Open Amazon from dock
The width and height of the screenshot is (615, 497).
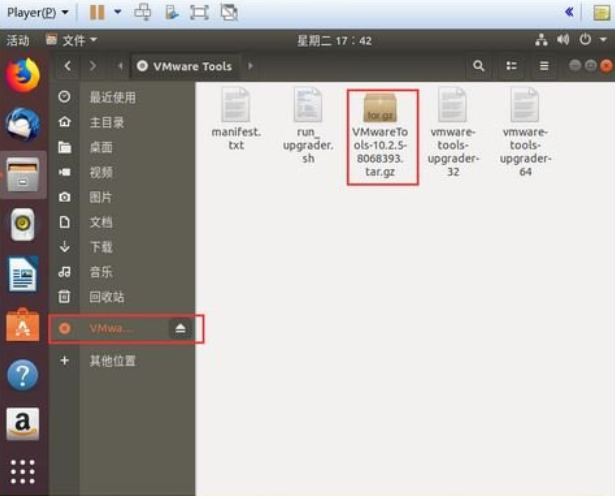click(23, 424)
